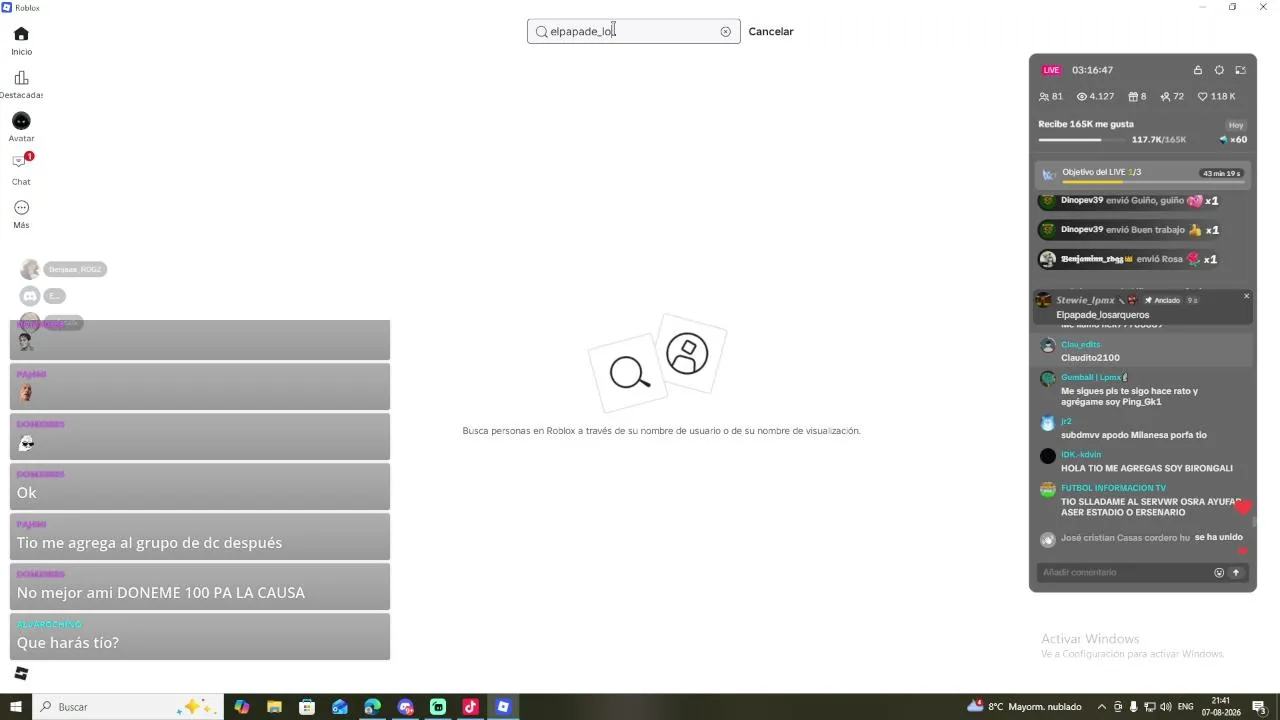Viewport: 1280px width, 720px height.
Task: Open the Gumball | Lpmx username
Action: coord(1094,378)
